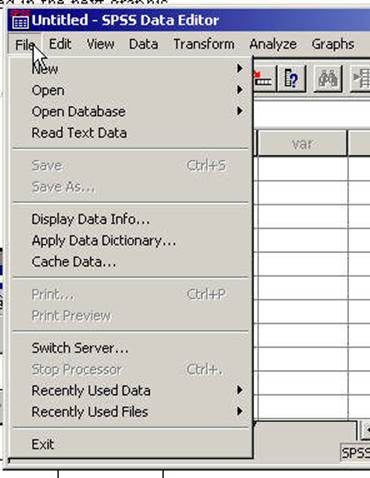Open the Analyze menu
The height and width of the screenshot is (478, 370).
pyautogui.click(x=273, y=44)
